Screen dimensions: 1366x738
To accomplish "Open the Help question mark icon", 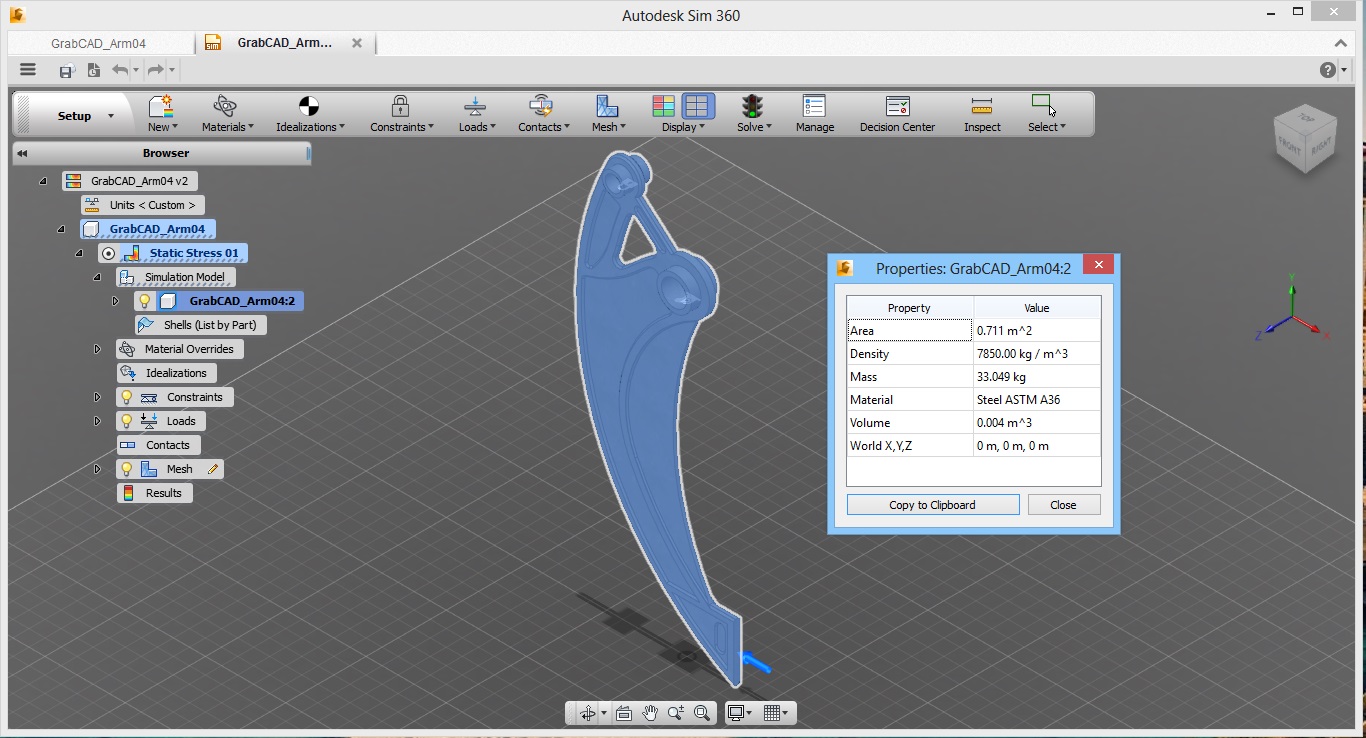I will tap(1327, 70).
